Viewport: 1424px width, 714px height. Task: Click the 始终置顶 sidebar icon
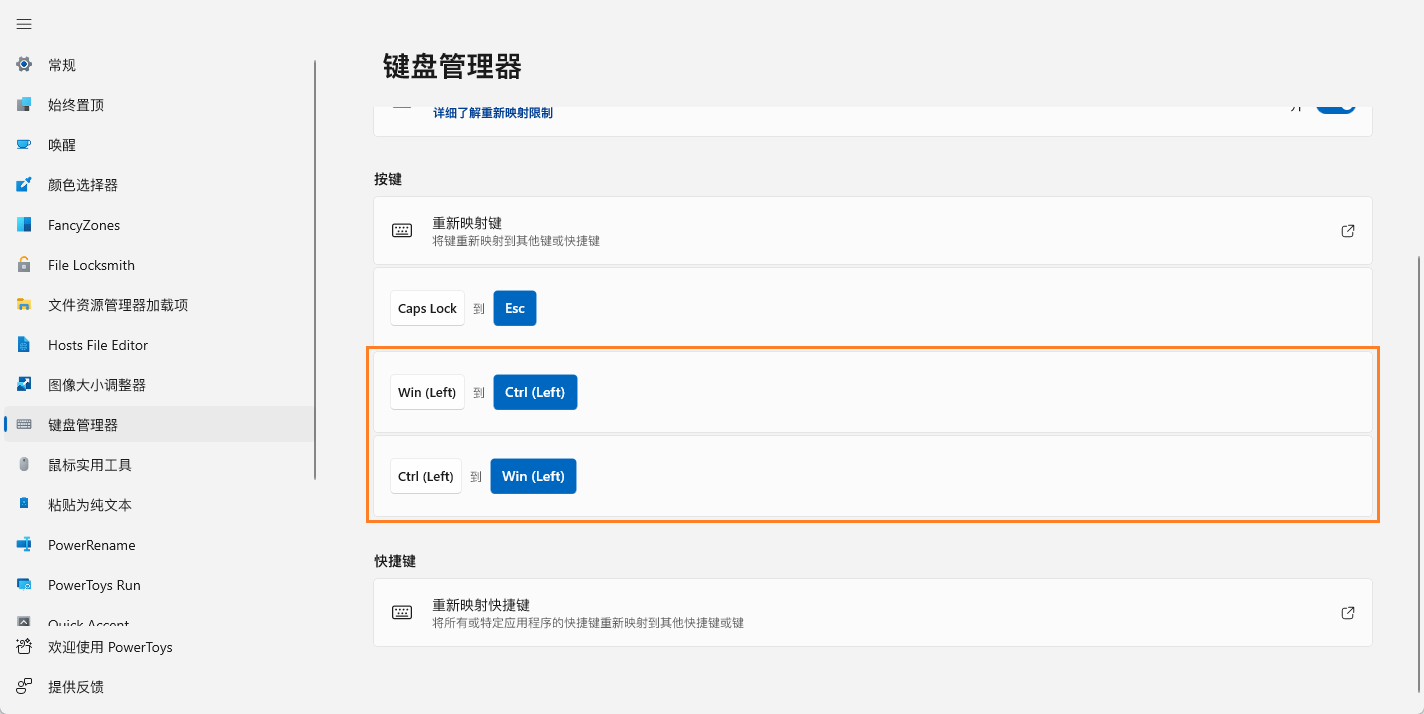tap(24, 105)
